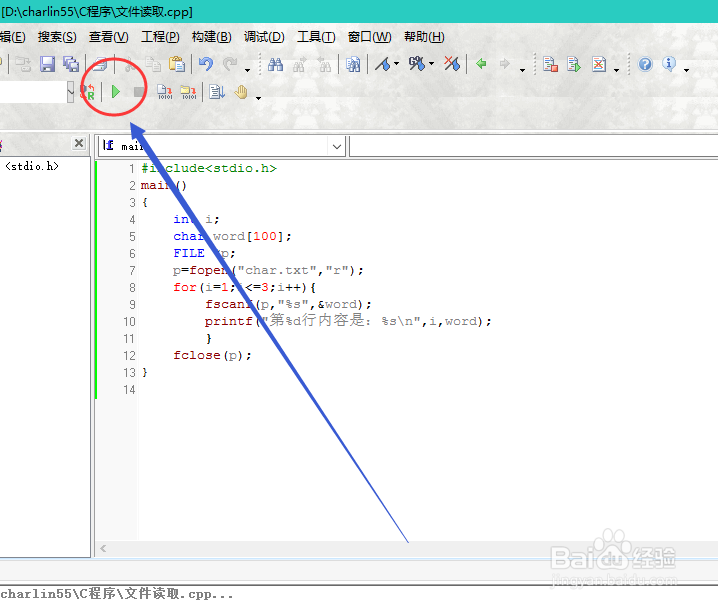Open the 构建(B) menu

pyautogui.click(x=212, y=37)
